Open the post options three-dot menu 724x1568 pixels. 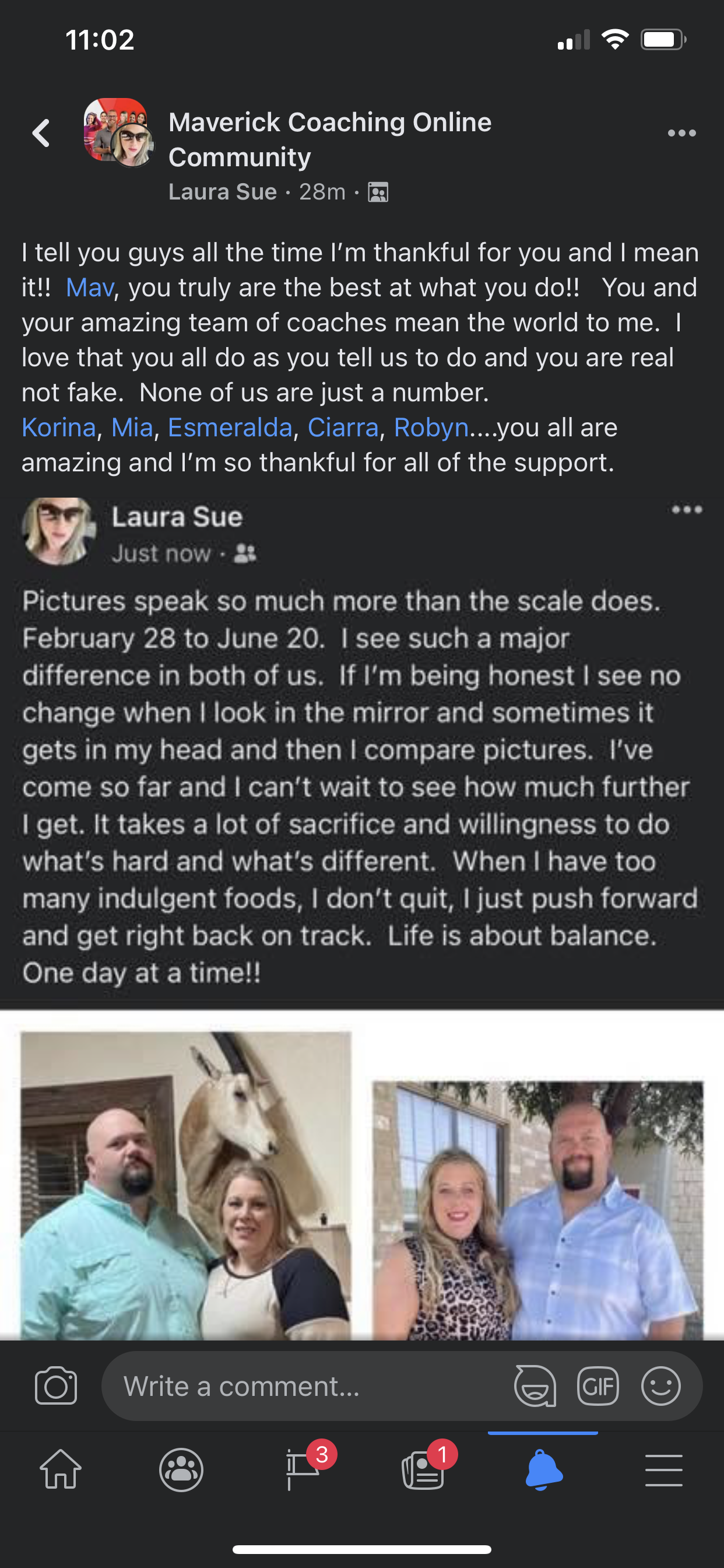coord(681,132)
